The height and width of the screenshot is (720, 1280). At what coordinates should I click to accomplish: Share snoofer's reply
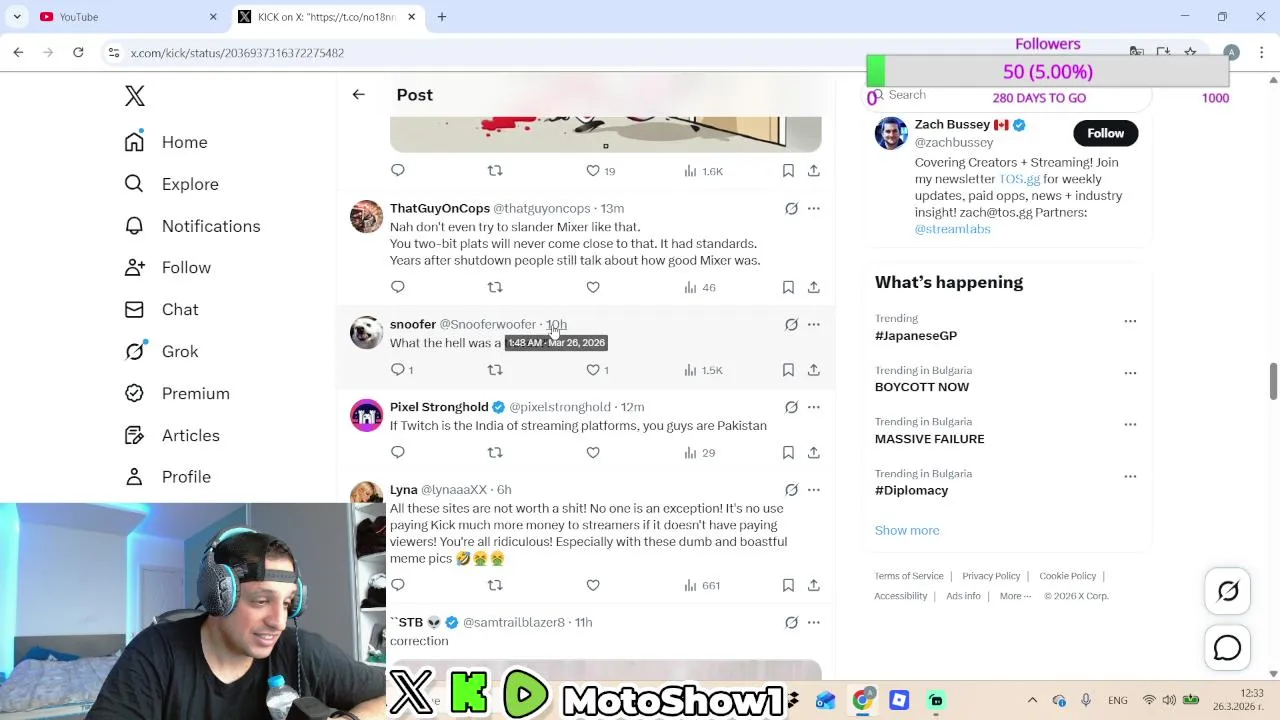pyautogui.click(x=814, y=370)
